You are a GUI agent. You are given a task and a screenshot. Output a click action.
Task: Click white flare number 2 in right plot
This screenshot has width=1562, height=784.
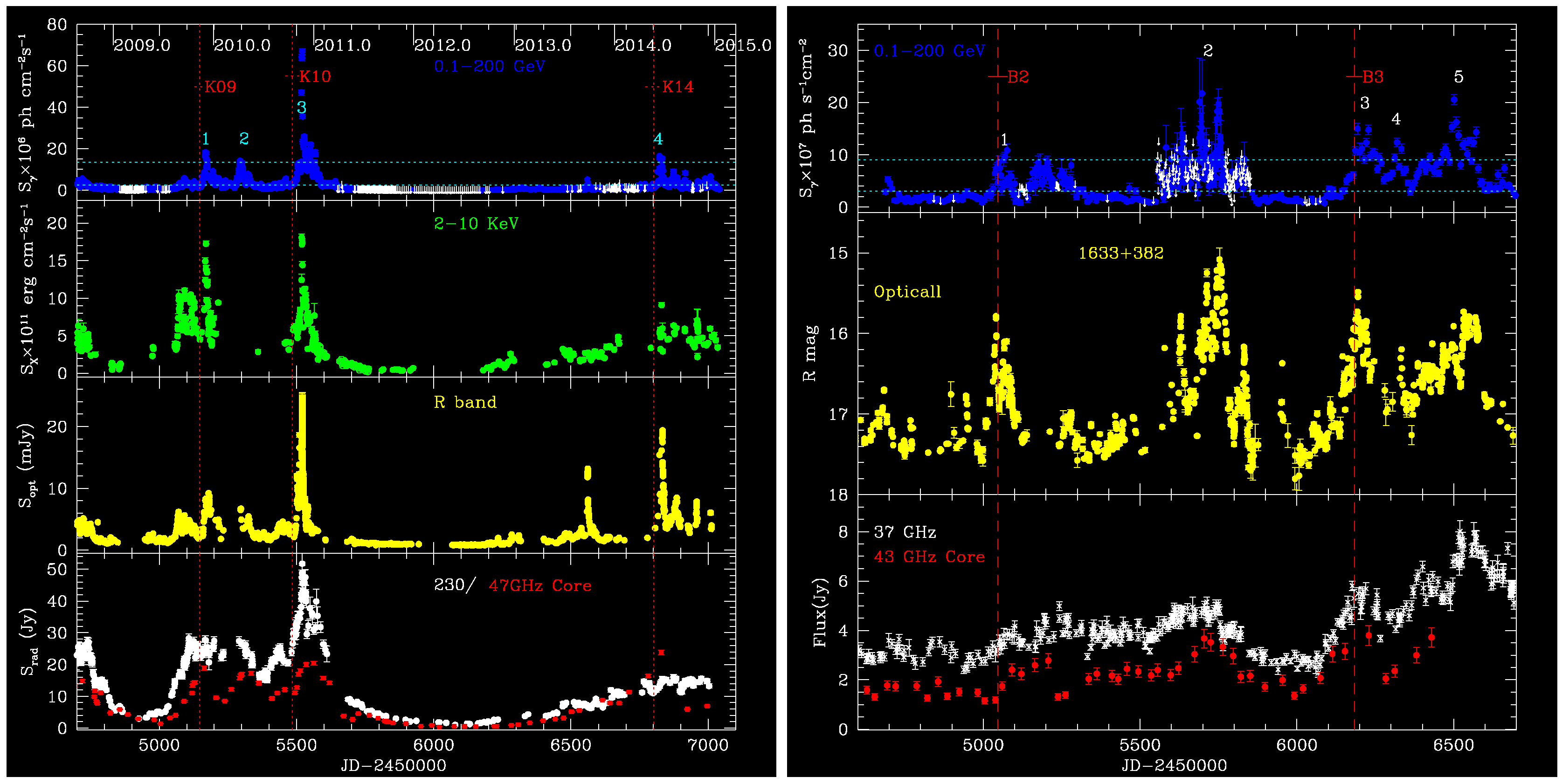coord(1207,51)
